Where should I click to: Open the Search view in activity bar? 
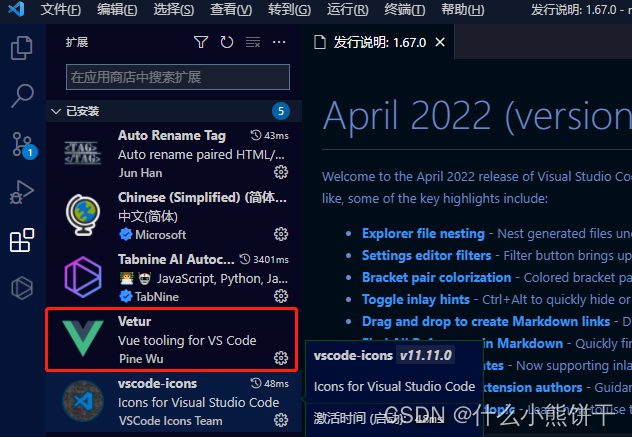coord(22,96)
